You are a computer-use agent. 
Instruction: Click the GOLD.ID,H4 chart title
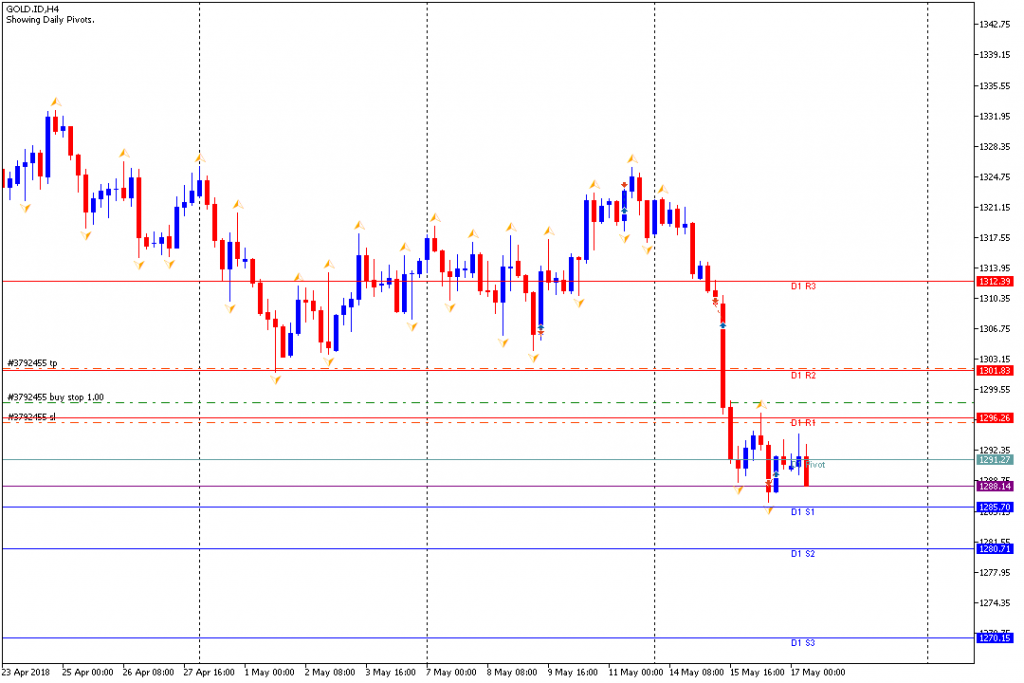[32, 9]
